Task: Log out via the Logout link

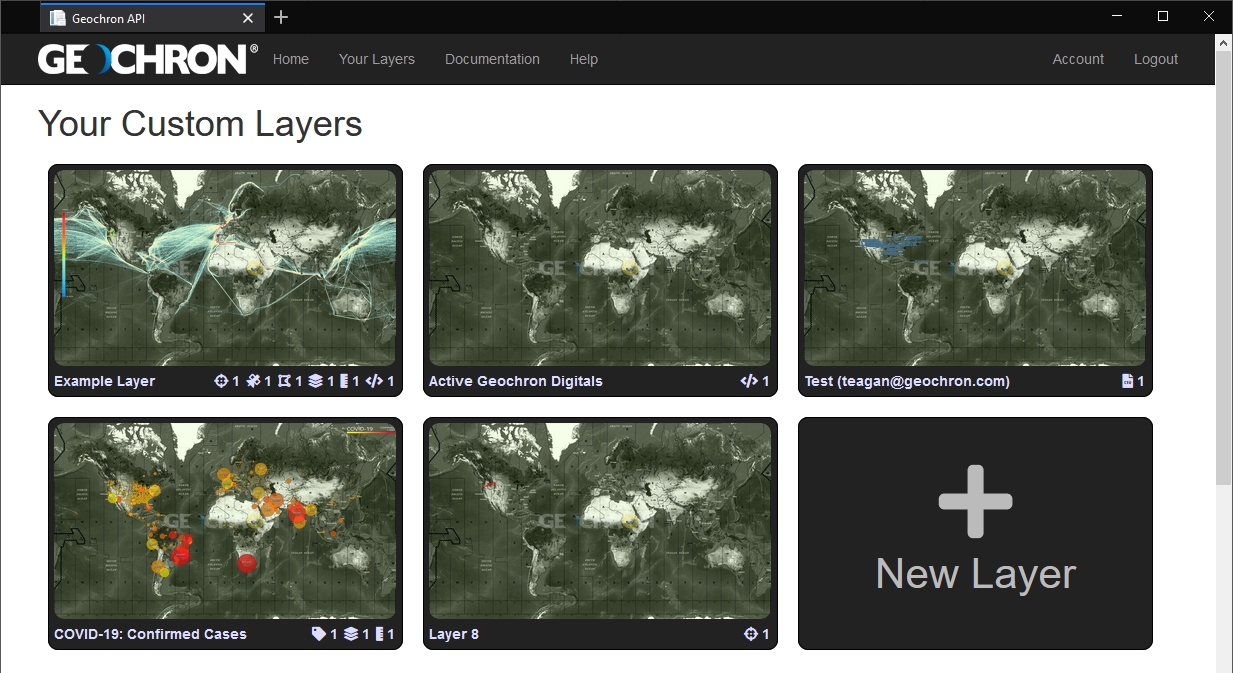Action: pyautogui.click(x=1156, y=59)
